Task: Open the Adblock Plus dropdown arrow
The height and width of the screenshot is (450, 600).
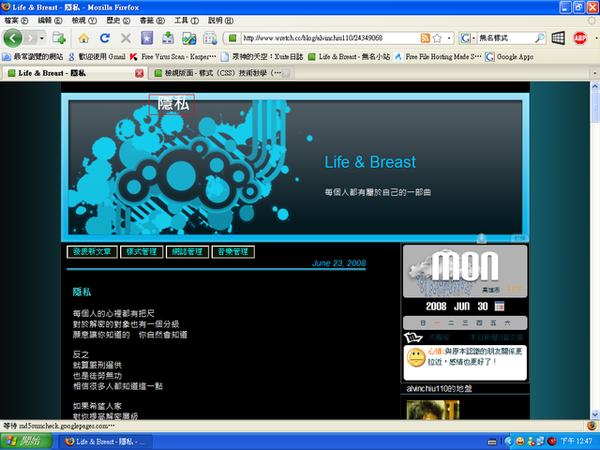Action: click(596, 38)
